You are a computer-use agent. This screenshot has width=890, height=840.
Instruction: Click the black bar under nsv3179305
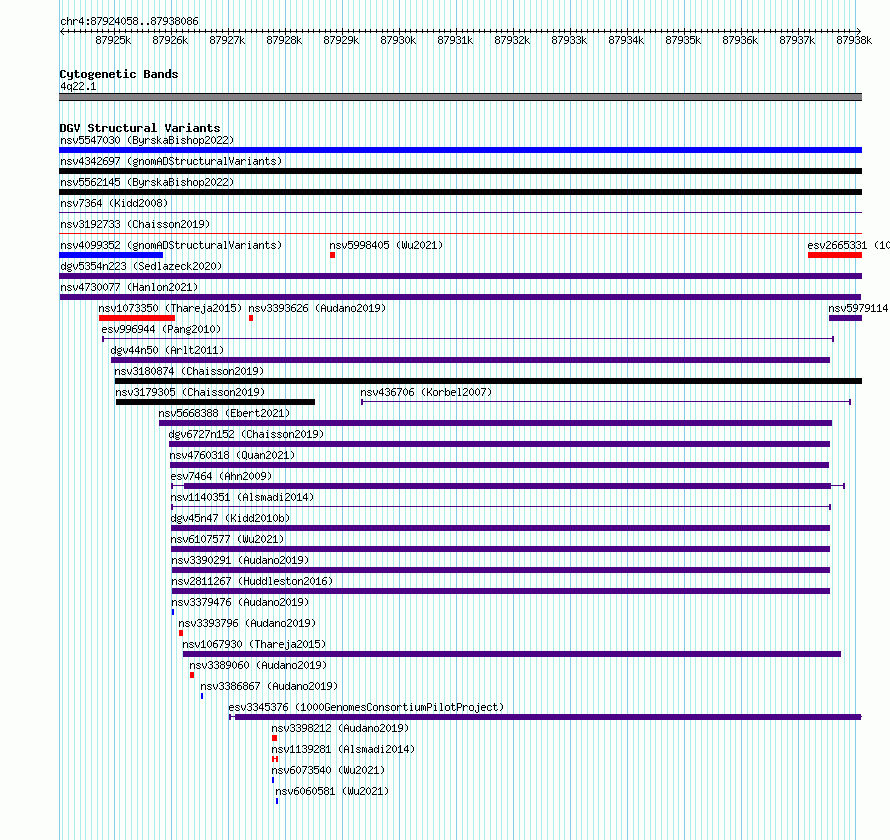(215, 402)
